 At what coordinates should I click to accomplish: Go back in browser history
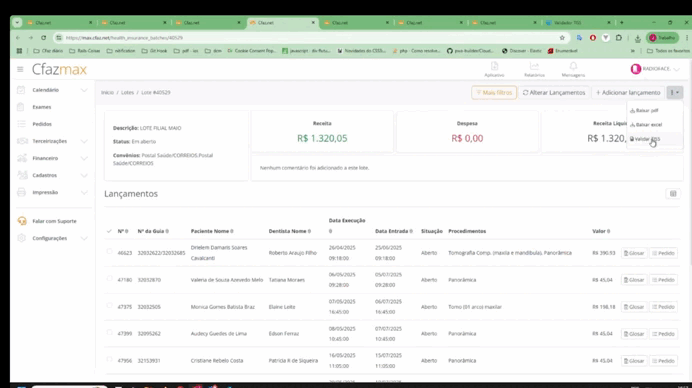pyautogui.click(x=18, y=38)
